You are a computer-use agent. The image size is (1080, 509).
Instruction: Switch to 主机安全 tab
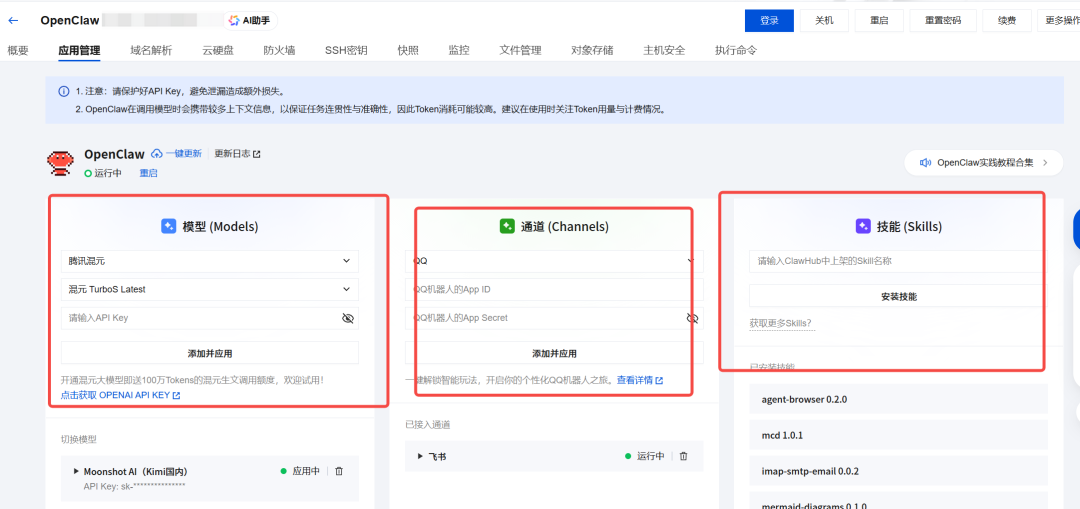pos(664,50)
